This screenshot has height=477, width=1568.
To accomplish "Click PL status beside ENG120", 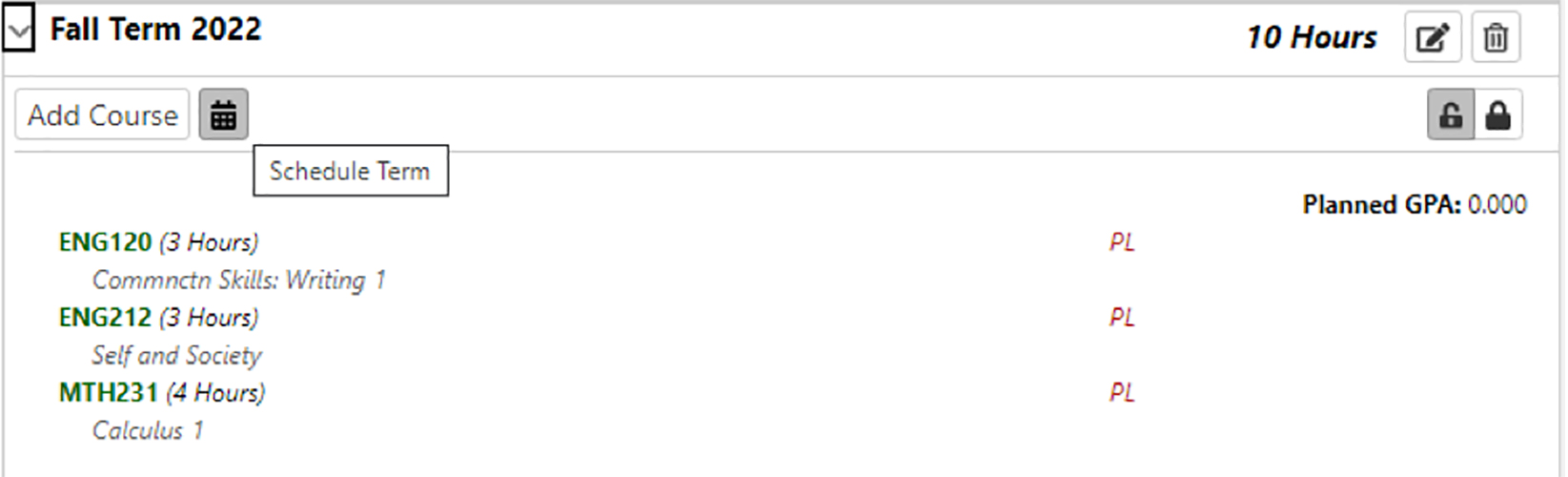I will click(1122, 242).
